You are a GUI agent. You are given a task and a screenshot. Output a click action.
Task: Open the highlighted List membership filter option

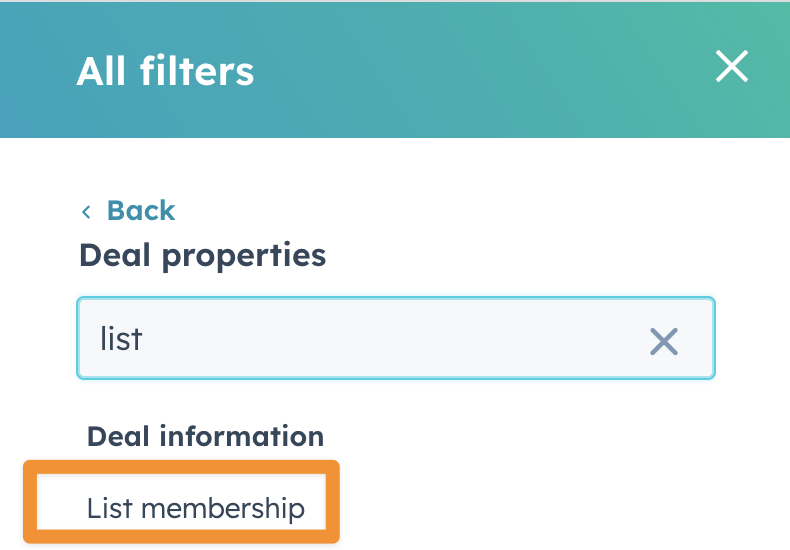click(196, 508)
